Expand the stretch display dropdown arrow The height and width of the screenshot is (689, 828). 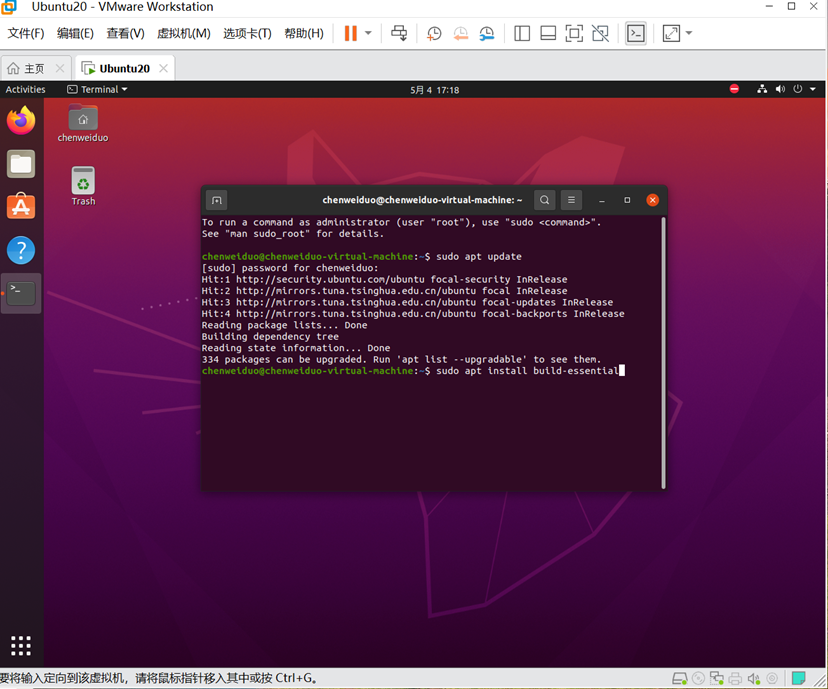(689, 33)
